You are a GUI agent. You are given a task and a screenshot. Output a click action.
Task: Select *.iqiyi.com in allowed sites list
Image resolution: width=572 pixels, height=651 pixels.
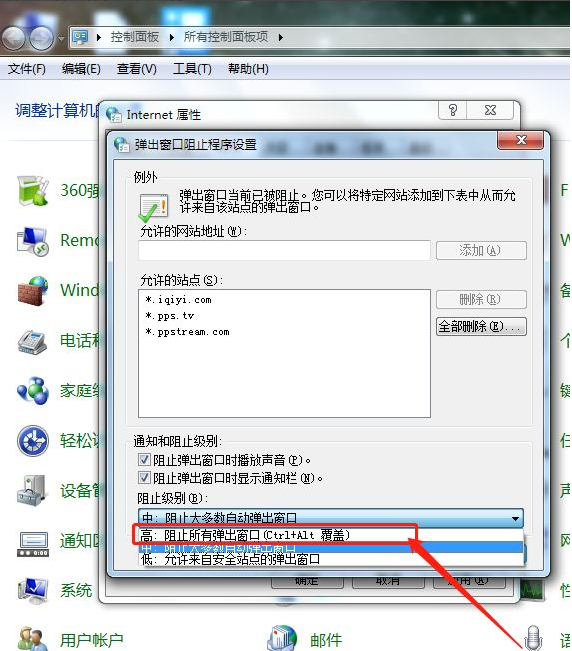(178, 300)
